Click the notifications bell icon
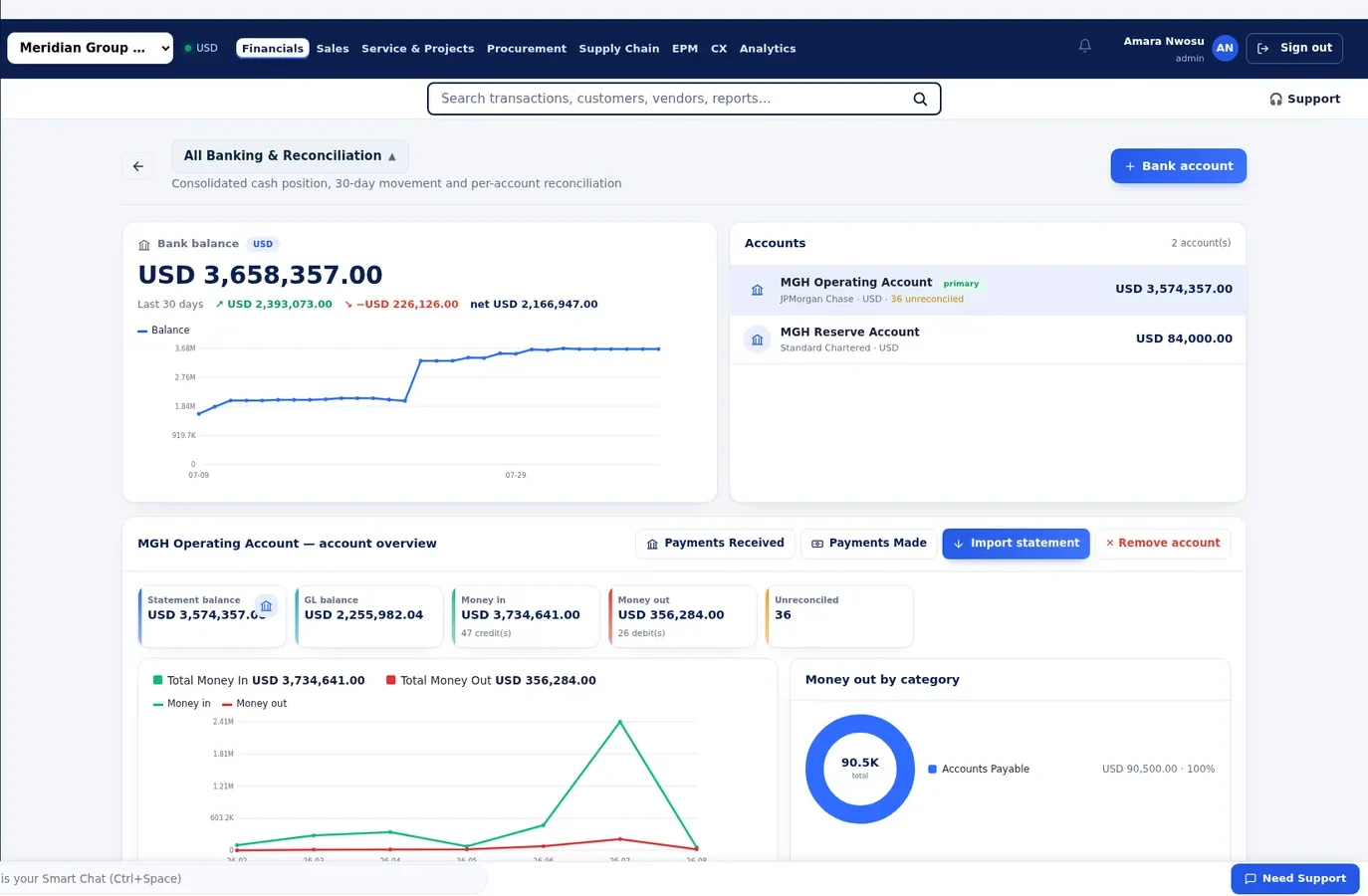The image size is (1368, 896). pyautogui.click(x=1085, y=46)
